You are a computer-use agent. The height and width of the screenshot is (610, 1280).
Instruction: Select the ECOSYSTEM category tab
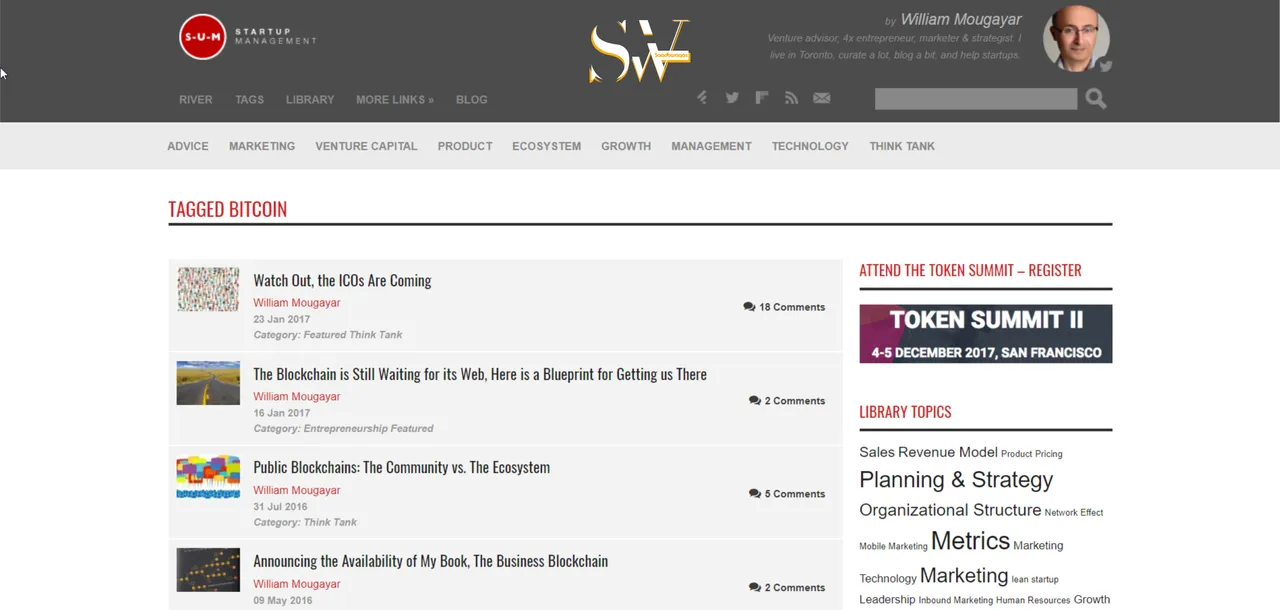pyautogui.click(x=546, y=146)
